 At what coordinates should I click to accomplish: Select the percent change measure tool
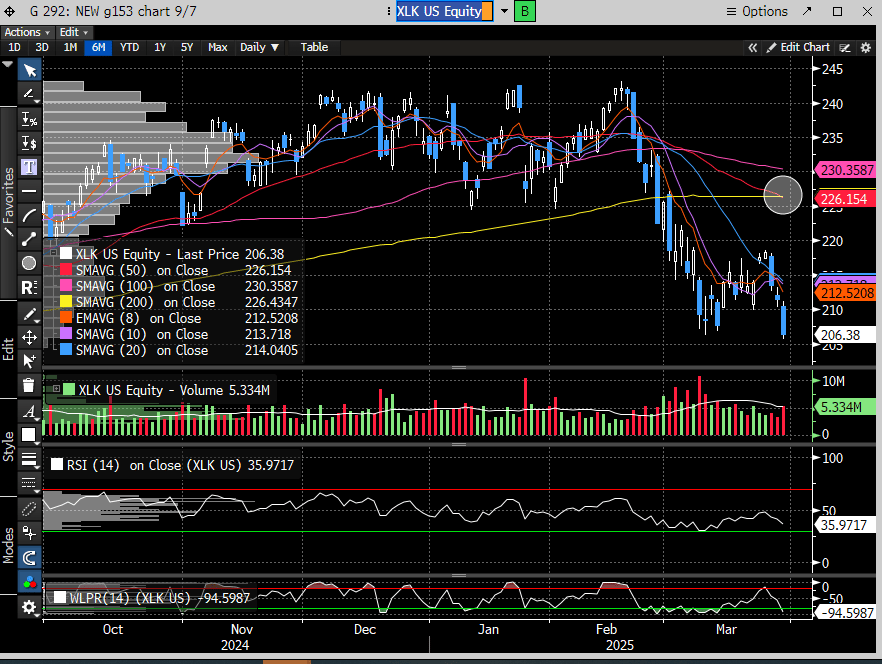click(x=29, y=119)
